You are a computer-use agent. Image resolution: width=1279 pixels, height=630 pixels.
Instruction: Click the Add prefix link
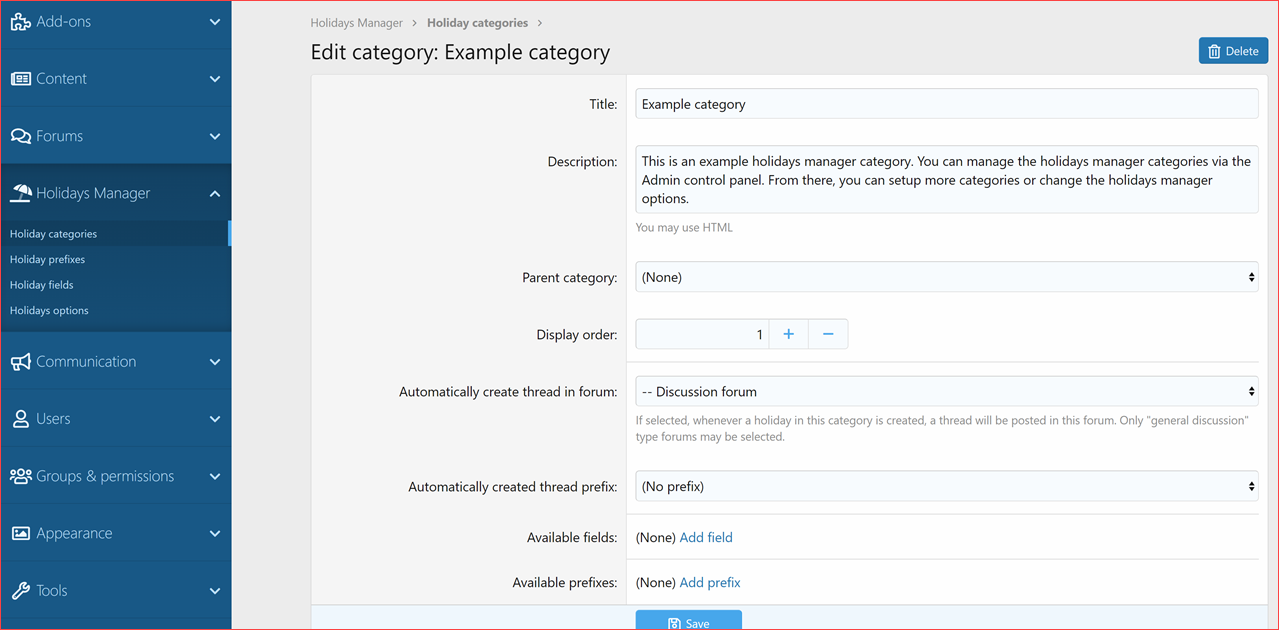point(710,582)
